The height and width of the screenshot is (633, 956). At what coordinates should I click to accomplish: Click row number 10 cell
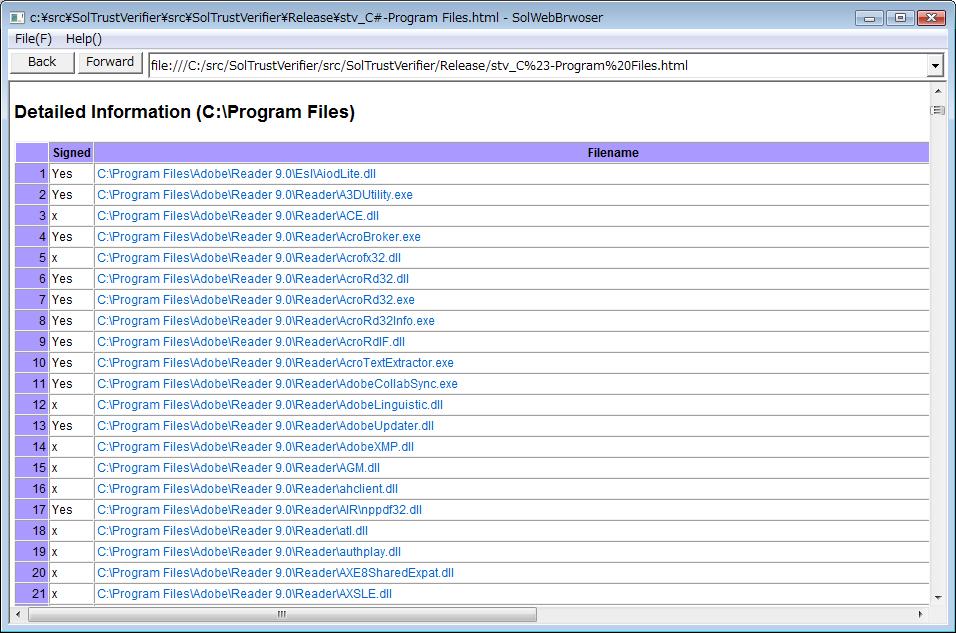pos(32,363)
